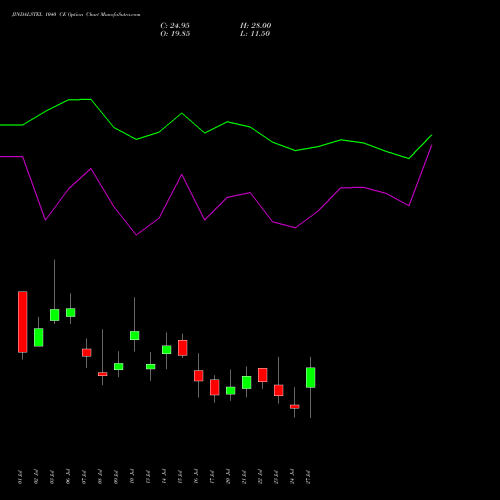
Task: Click the '13 Jul' date axis label
Action: pyautogui.click(x=148, y=477)
